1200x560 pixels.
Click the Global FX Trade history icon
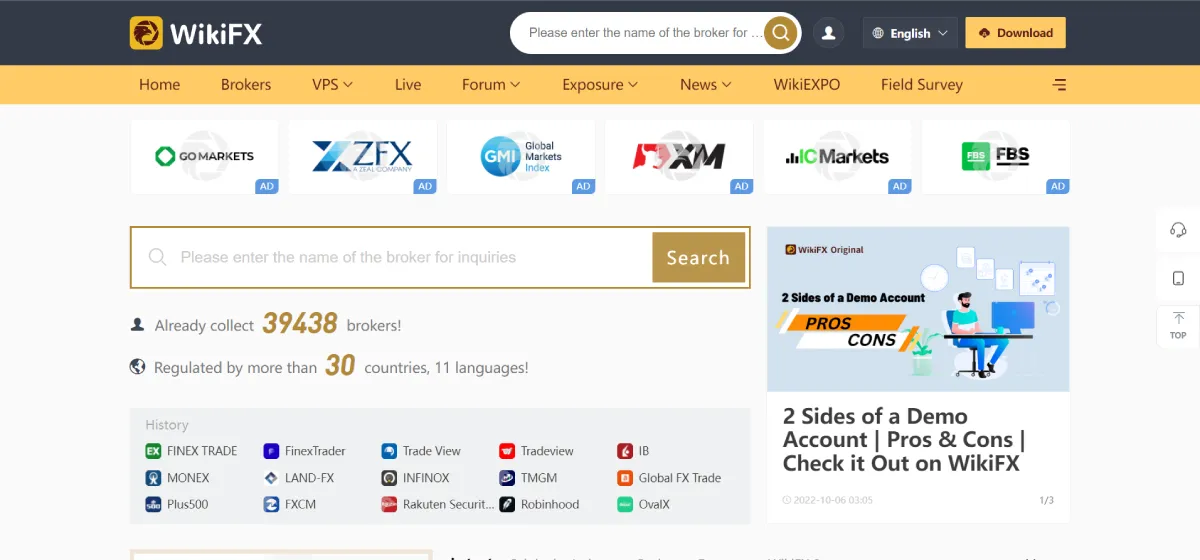(625, 478)
